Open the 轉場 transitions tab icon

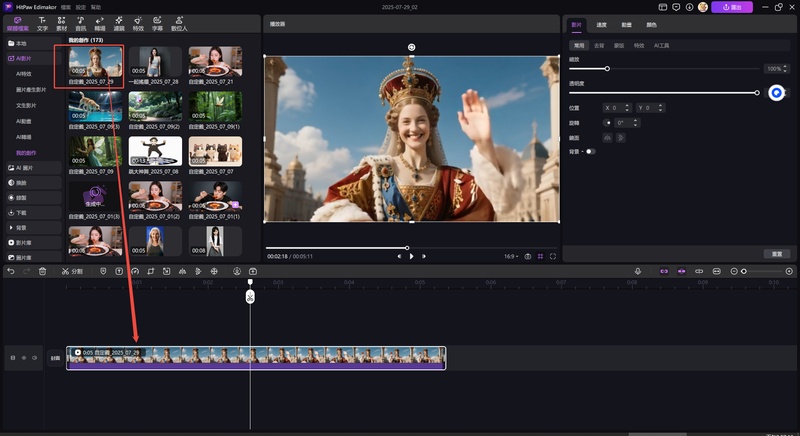click(x=99, y=23)
